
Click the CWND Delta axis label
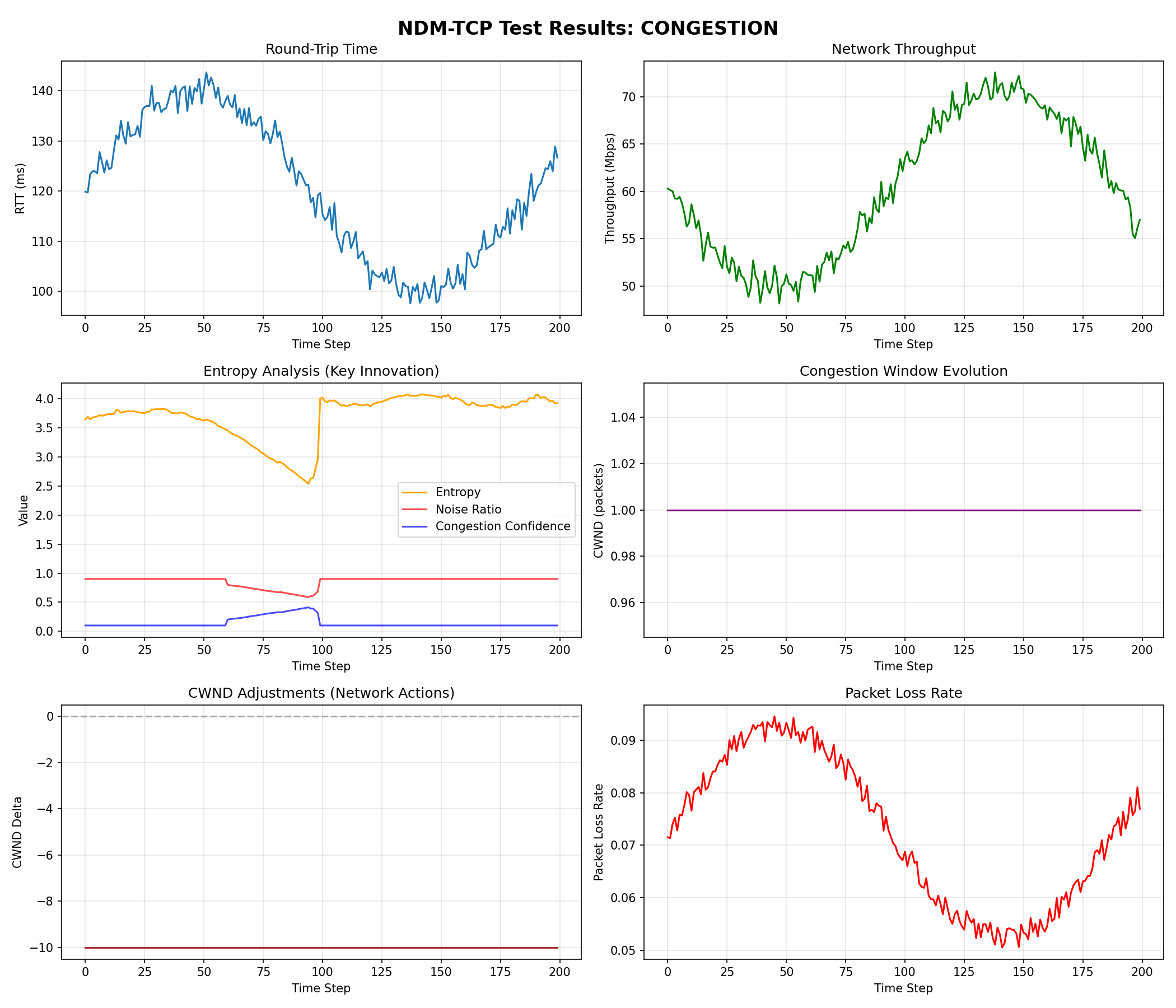click(x=17, y=832)
